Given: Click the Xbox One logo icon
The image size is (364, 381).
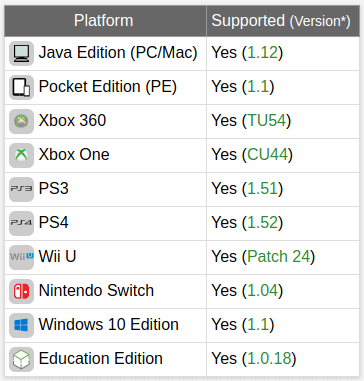Looking at the screenshot, I should [21, 155].
